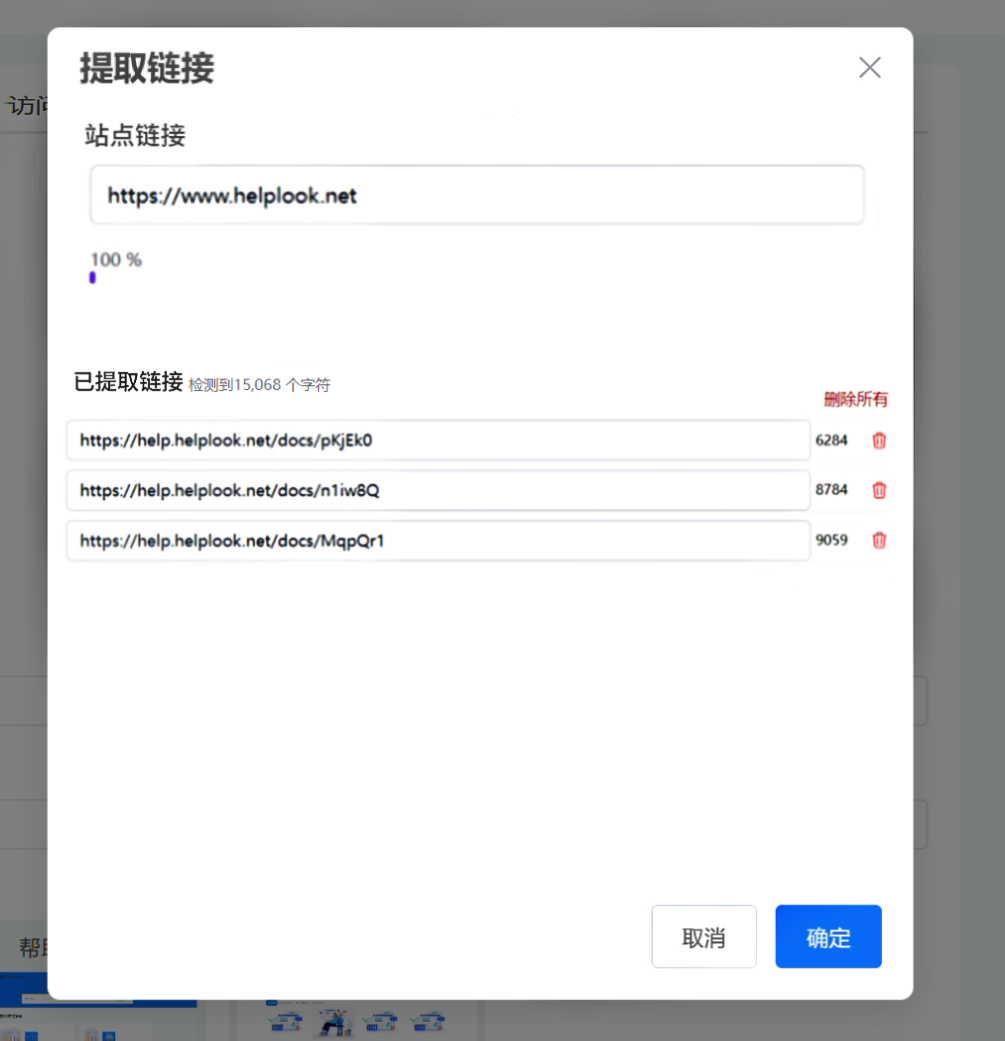Click the 9059 character count

click(831, 540)
